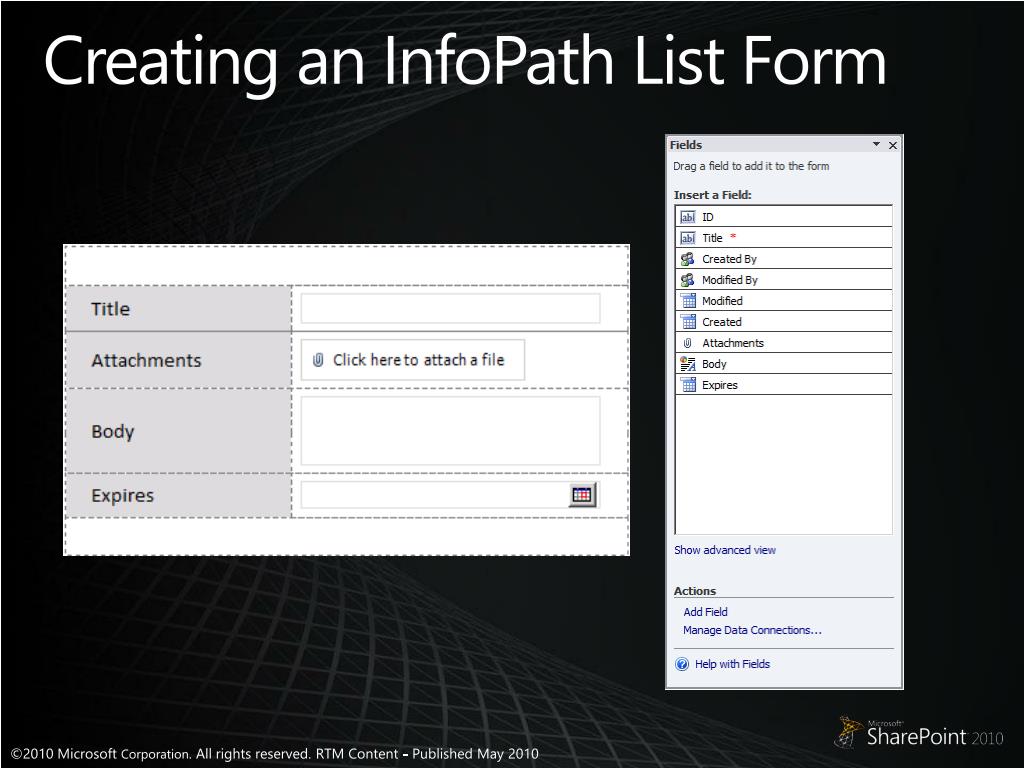Select the Body field in Fields pane
This screenshot has width=1024, height=768.
[x=784, y=364]
